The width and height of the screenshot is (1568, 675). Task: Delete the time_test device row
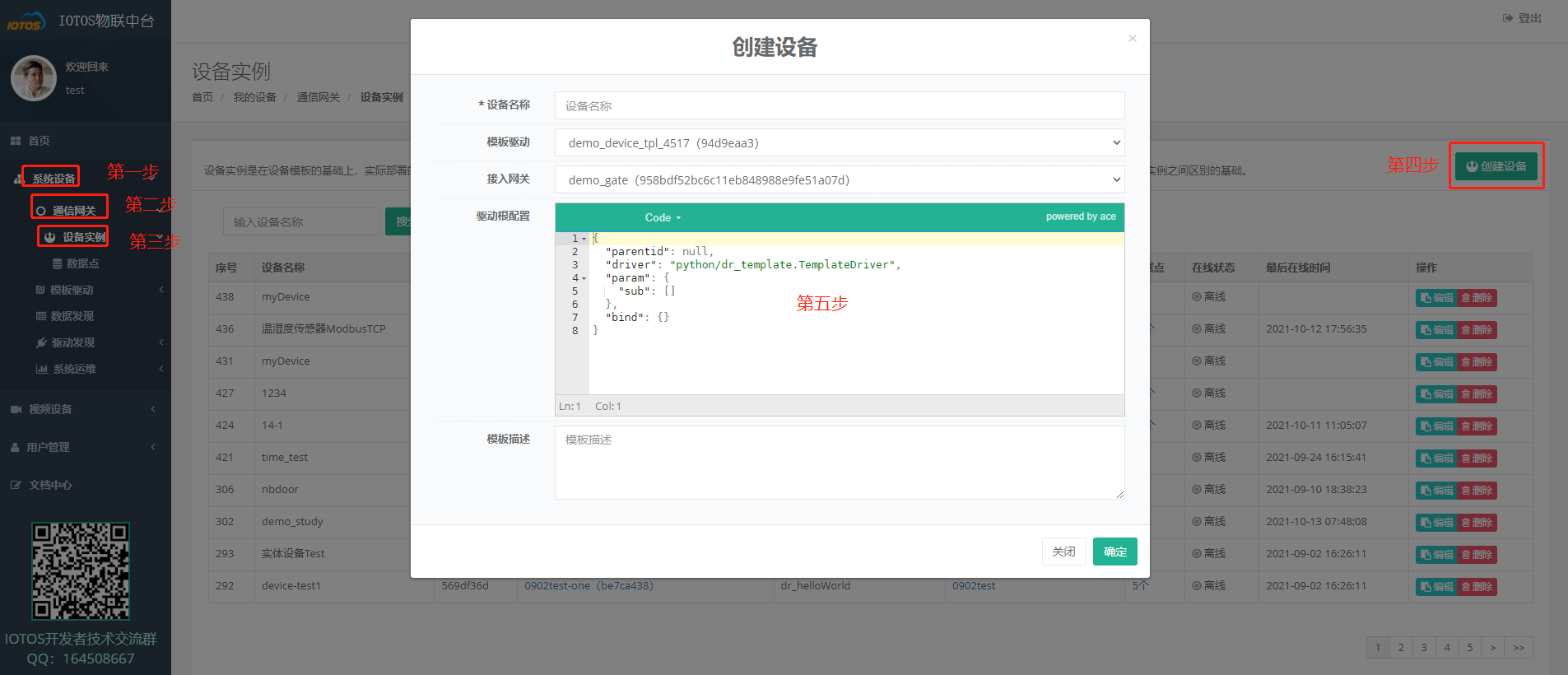pos(1477,459)
